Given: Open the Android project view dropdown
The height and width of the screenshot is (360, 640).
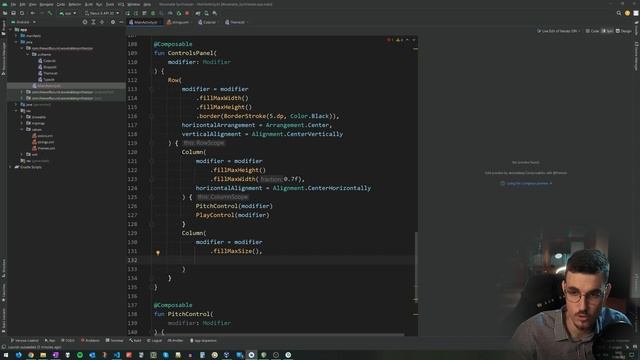Looking at the screenshot, I should coord(24,22).
